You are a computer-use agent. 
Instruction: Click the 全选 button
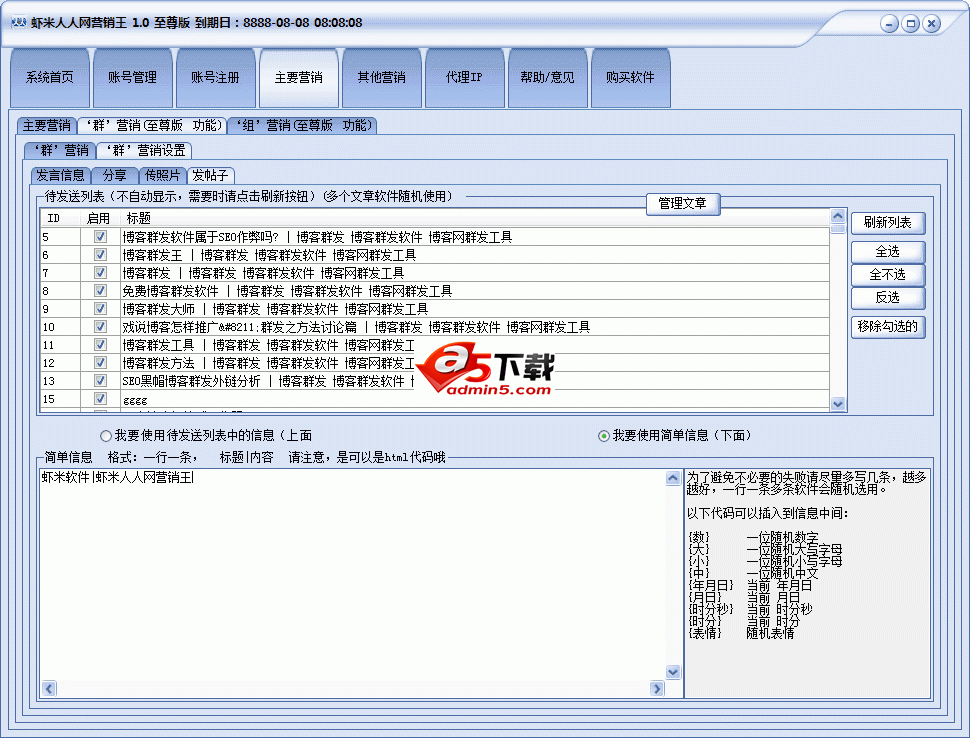pyautogui.click(x=888, y=252)
